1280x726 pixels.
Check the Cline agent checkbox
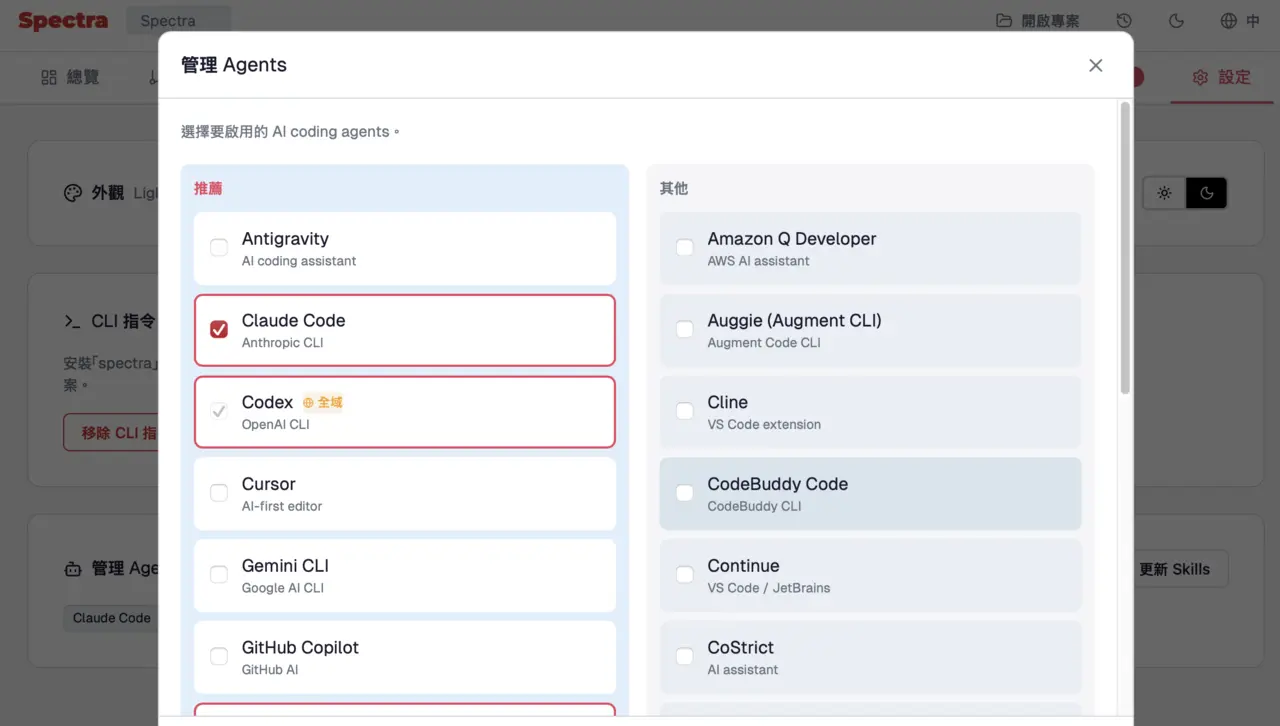coord(685,411)
